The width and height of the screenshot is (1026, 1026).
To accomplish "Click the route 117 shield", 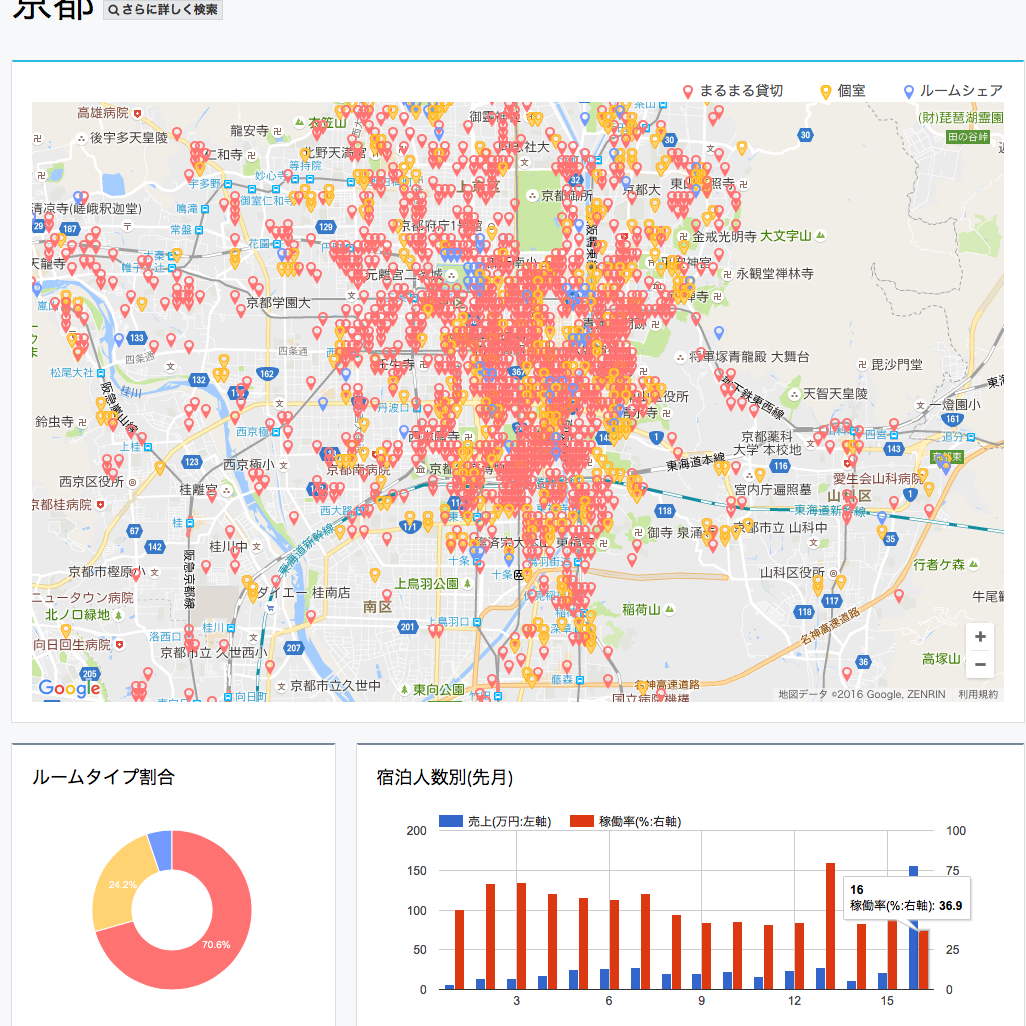I will pyautogui.click(x=832, y=600).
